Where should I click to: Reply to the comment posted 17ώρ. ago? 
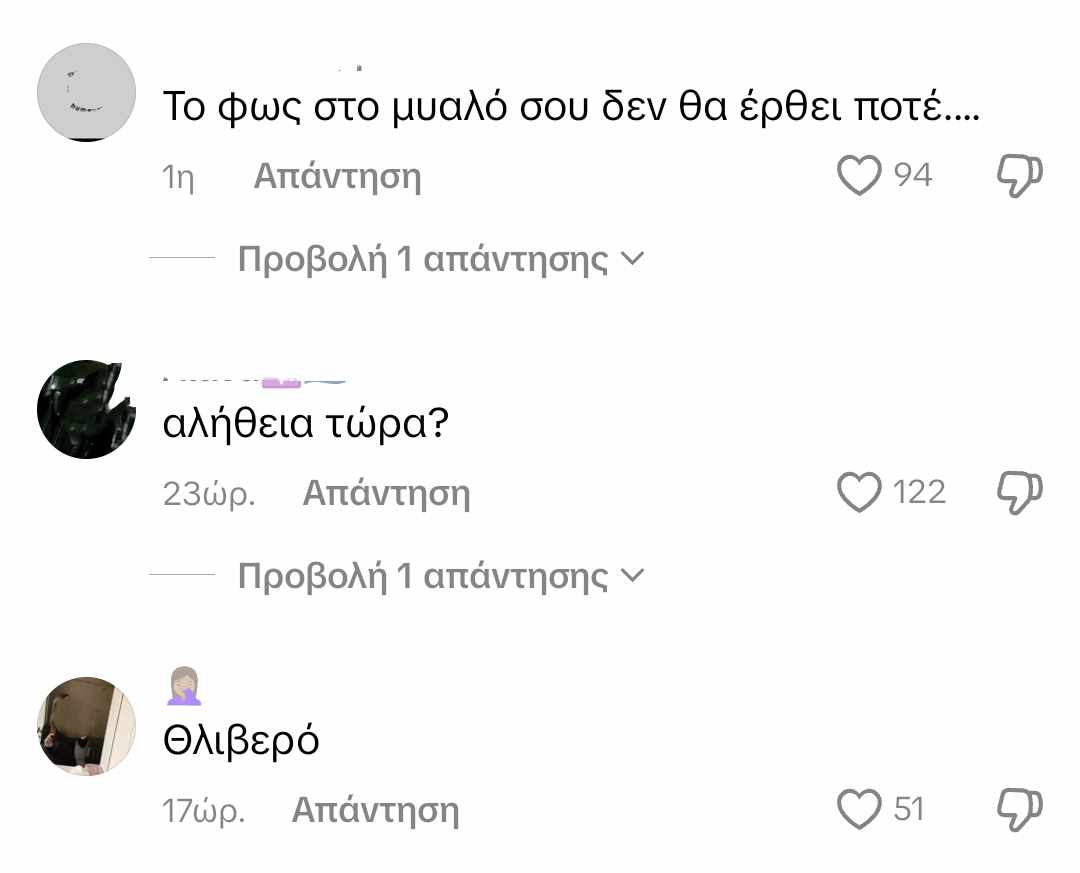point(375,810)
